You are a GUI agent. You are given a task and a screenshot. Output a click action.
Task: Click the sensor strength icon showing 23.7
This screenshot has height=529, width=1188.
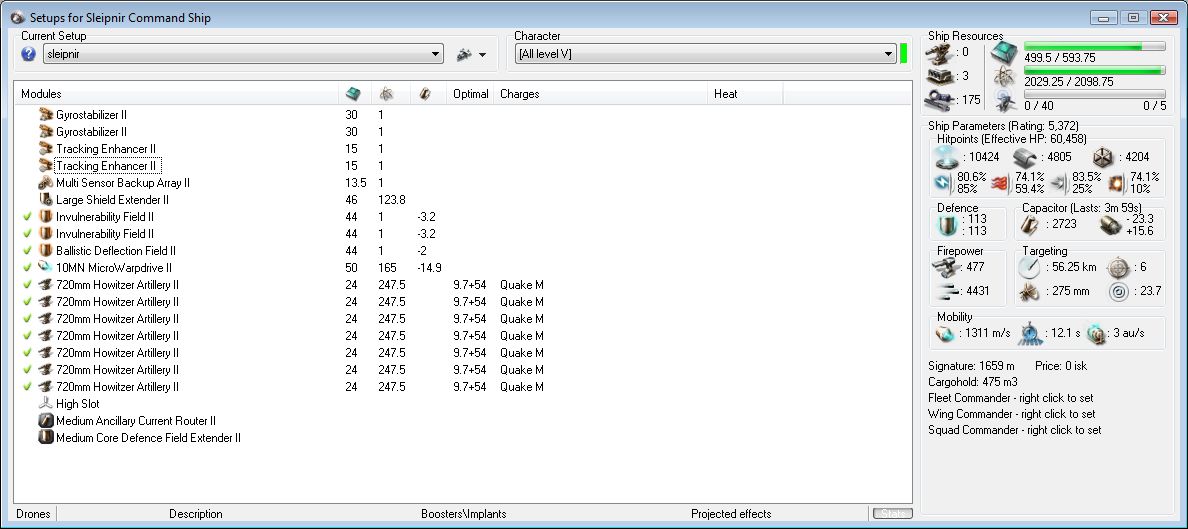(1118, 291)
